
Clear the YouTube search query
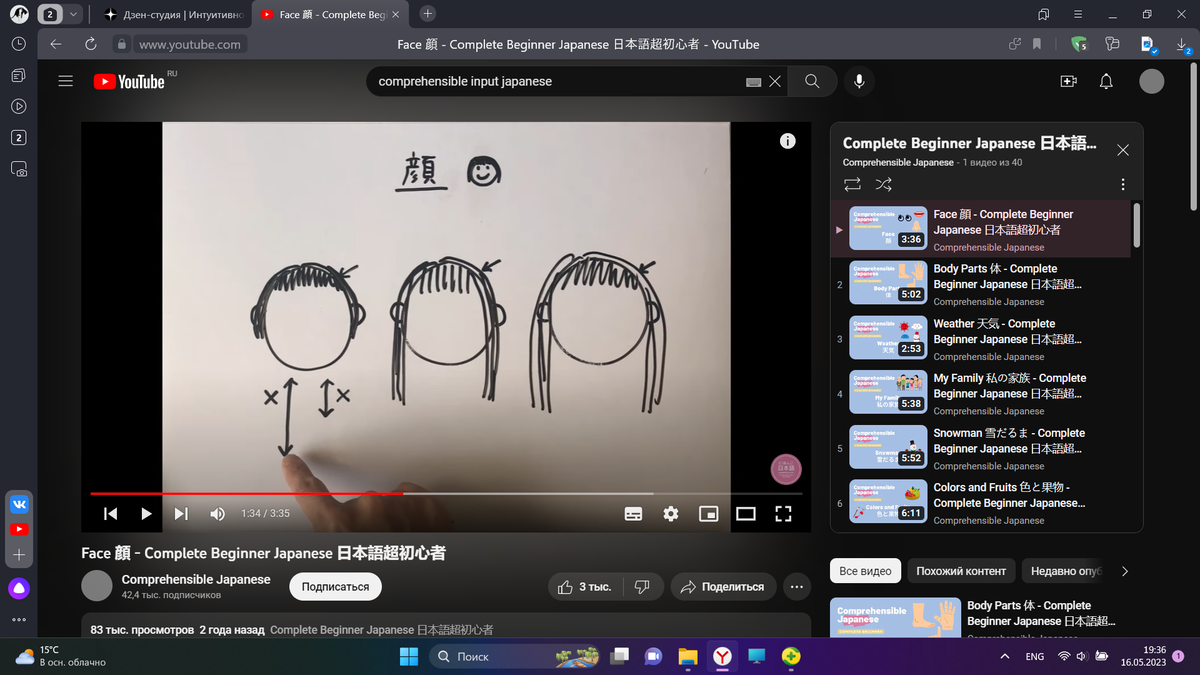point(775,82)
